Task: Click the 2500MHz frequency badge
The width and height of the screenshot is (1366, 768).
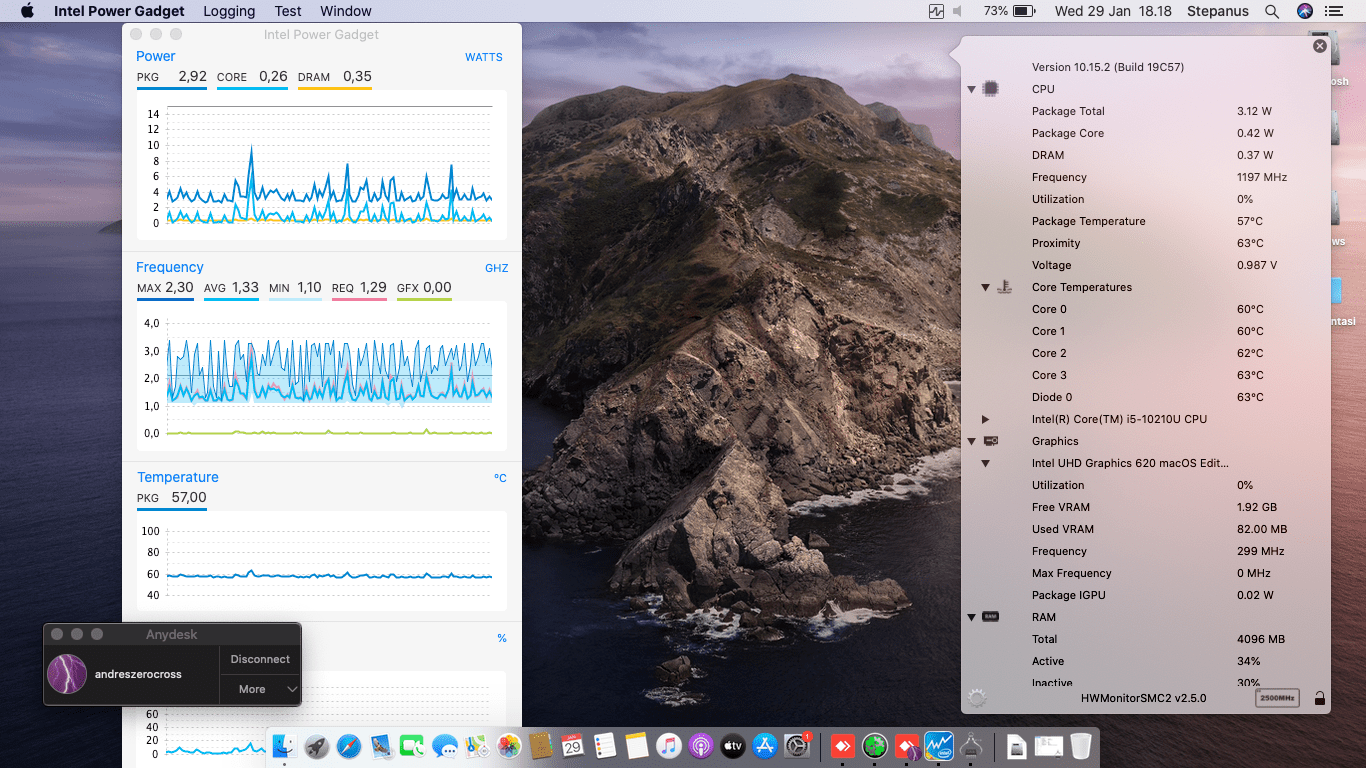Action: click(1277, 698)
